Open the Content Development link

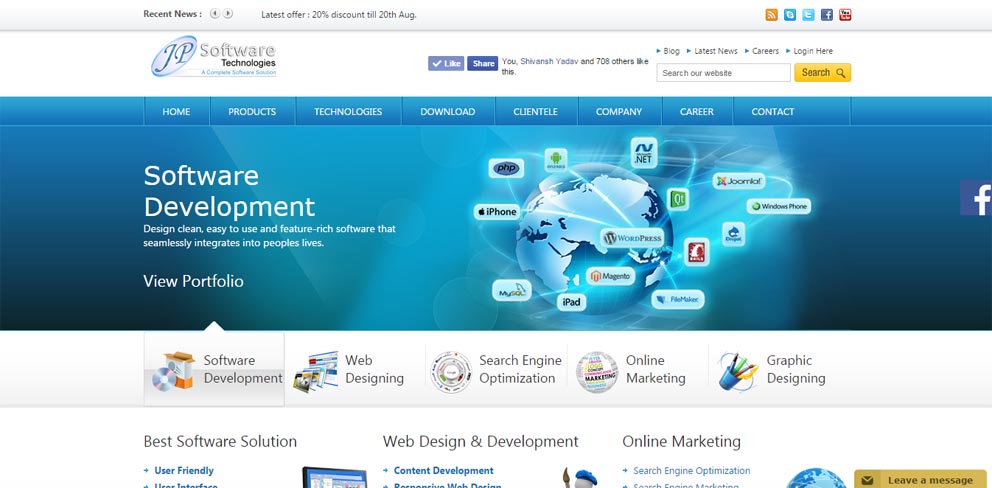click(443, 470)
